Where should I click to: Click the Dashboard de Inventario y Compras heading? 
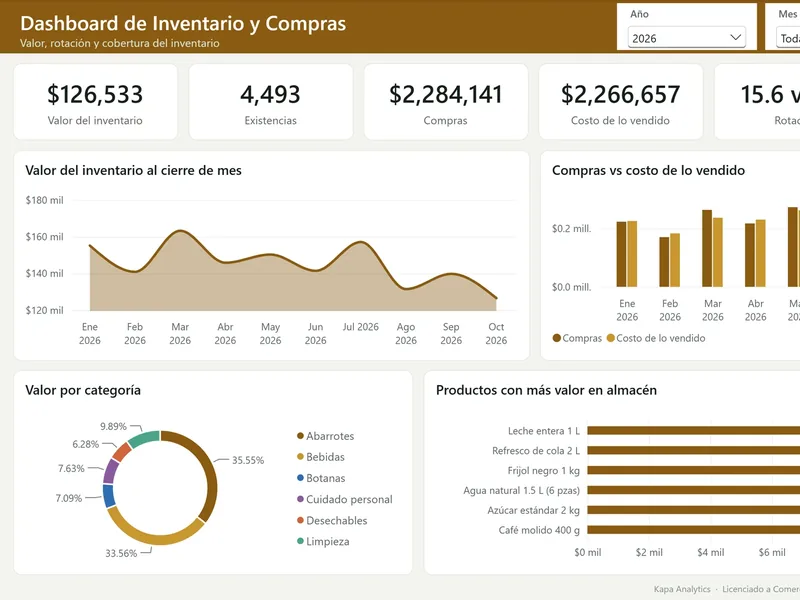pos(183,23)
